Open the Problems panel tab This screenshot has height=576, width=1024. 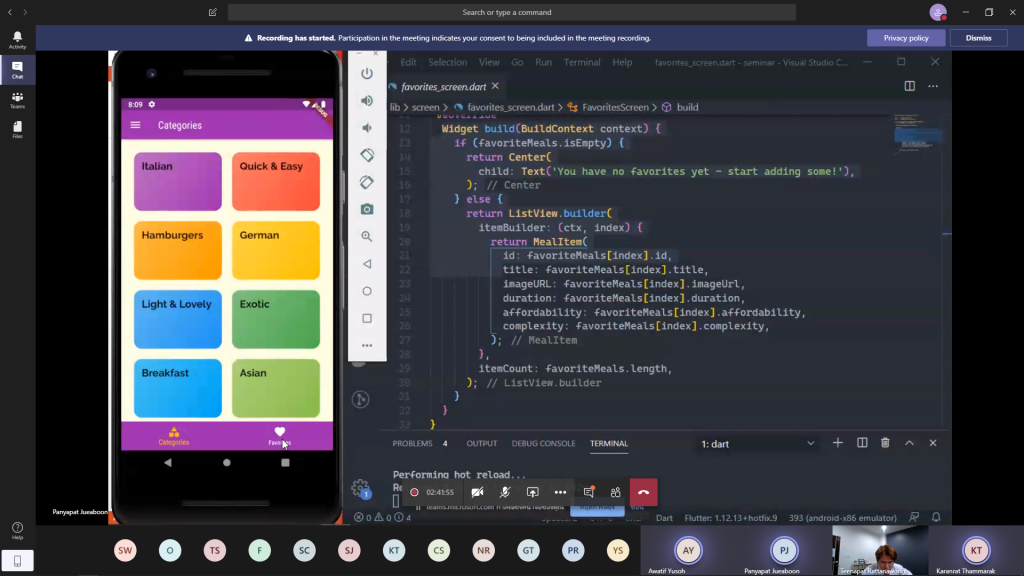pyautogui.click(x=412, y=443)
